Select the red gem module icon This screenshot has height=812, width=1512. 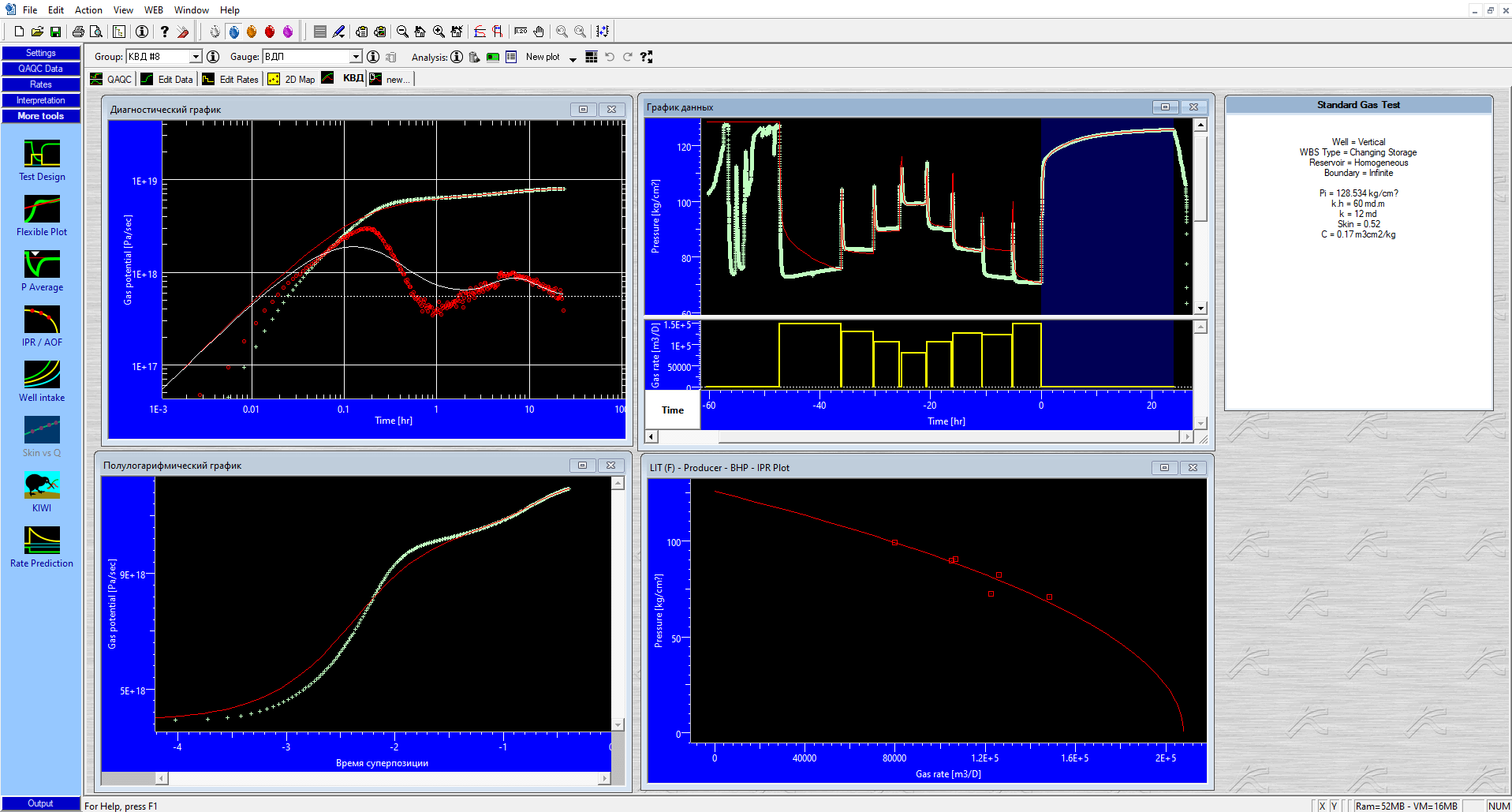point(270,32)
